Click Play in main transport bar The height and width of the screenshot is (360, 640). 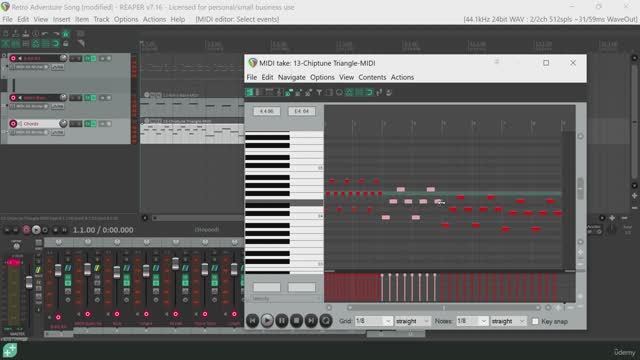[36, 230]
